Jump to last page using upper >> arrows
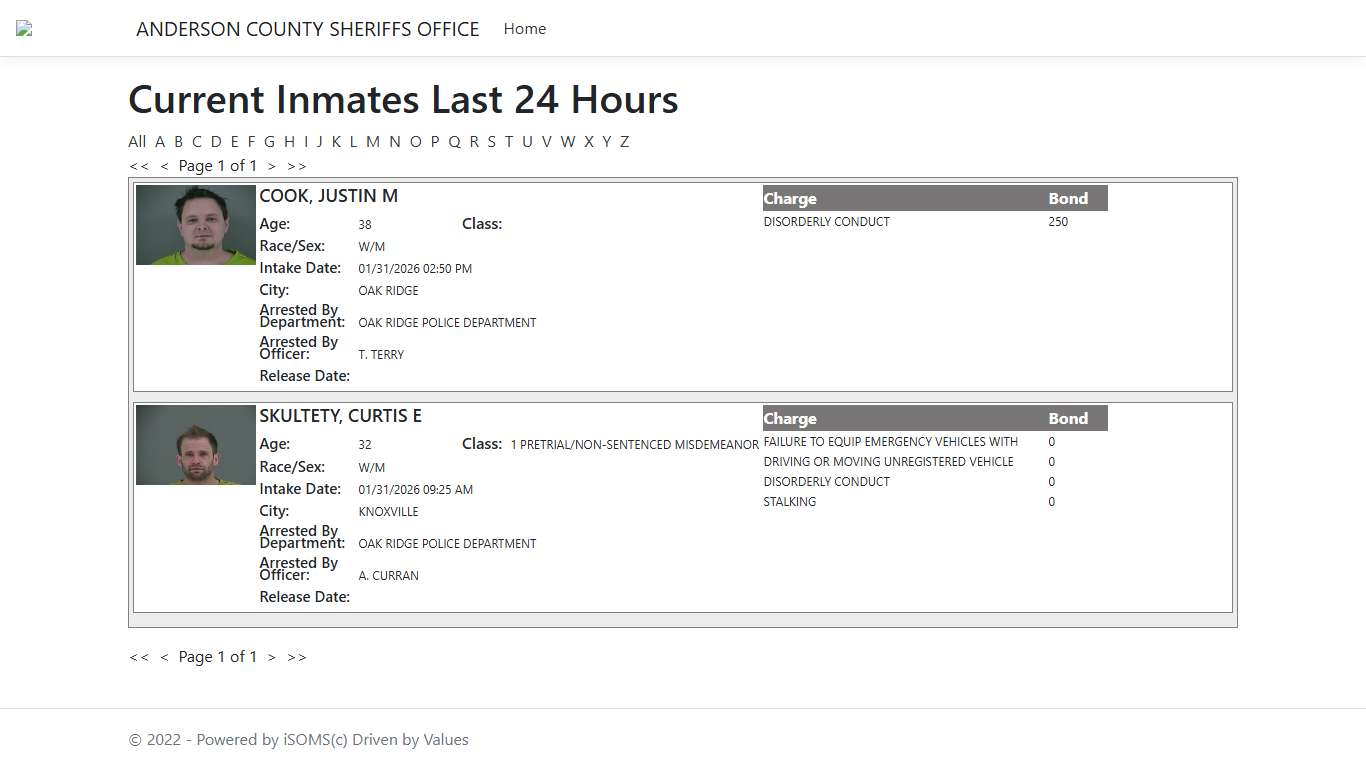Screen dimensions: 1366x768 point(297,166)
